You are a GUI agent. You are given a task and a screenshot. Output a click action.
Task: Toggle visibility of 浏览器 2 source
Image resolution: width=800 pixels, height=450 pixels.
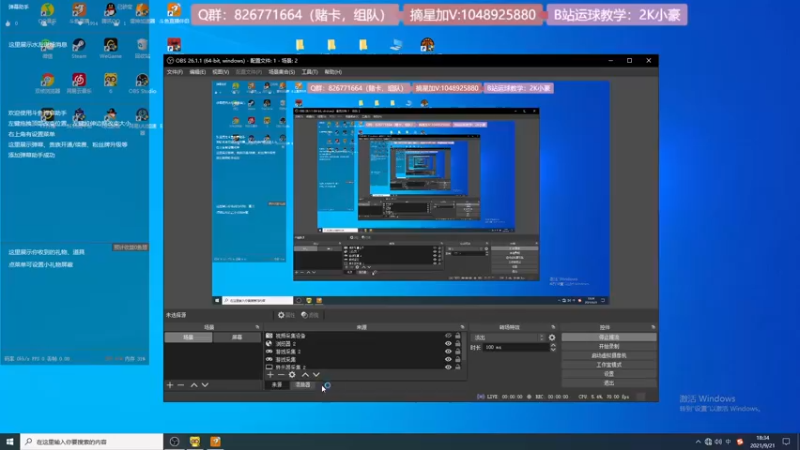pyautogui.click(x=448, y=343)
